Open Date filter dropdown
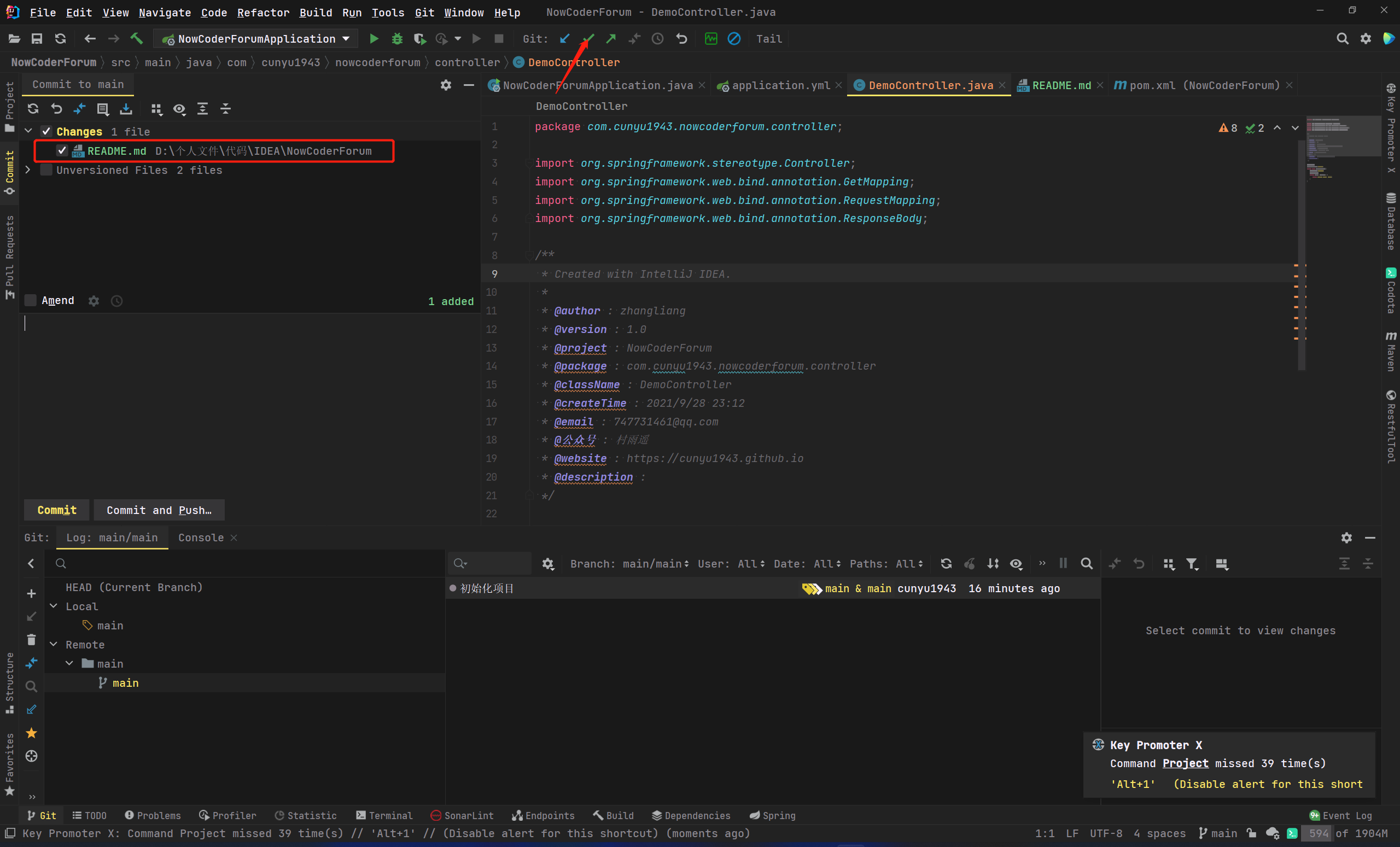 pyautogui.click(x=807, y=564)
